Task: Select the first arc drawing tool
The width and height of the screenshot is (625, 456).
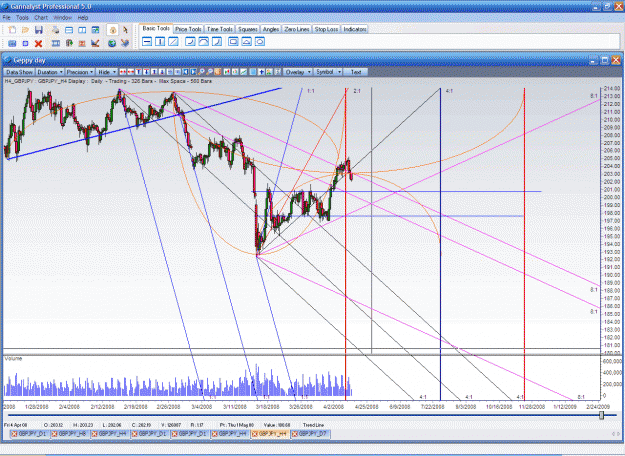Action: 190,41
